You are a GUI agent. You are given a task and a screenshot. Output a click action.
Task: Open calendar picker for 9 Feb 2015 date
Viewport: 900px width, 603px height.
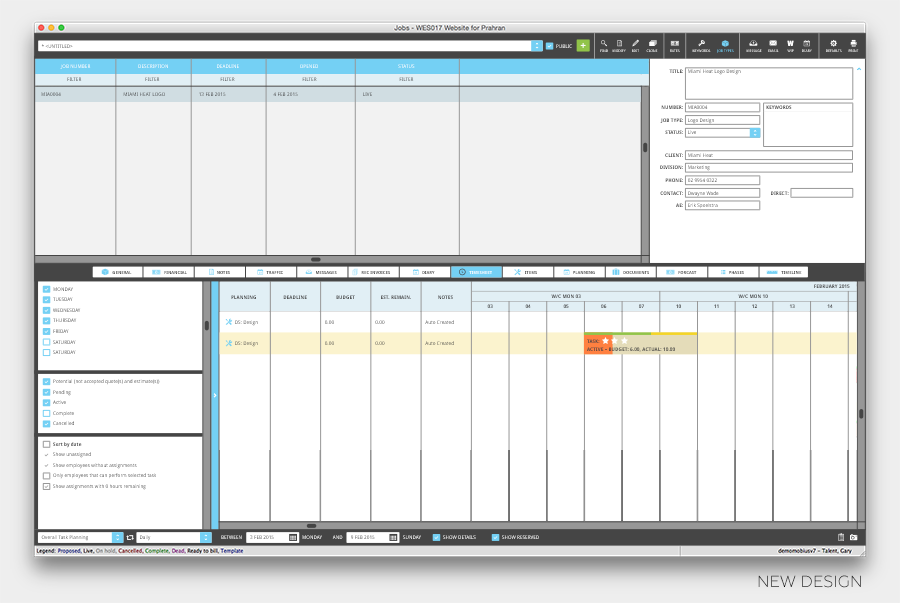click(393, 538)
